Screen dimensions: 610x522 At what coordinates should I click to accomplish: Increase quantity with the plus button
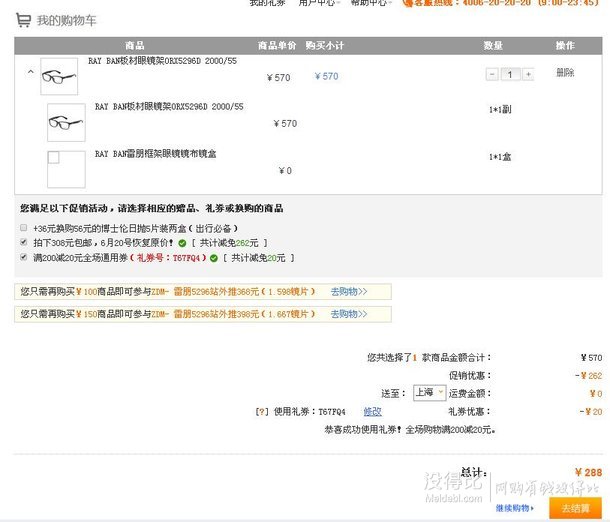pyautogui.click(x=528, y=74)
